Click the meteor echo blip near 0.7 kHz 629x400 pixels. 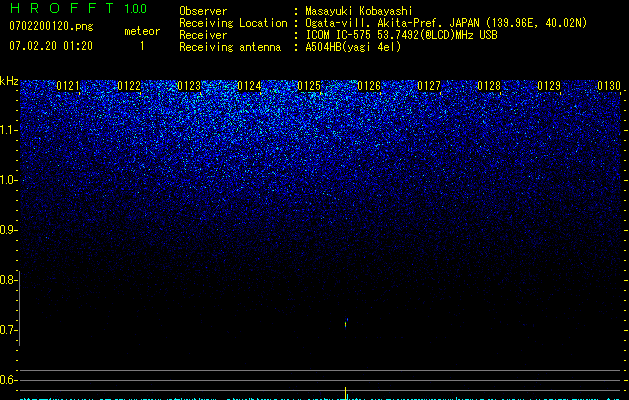[346, 323]
